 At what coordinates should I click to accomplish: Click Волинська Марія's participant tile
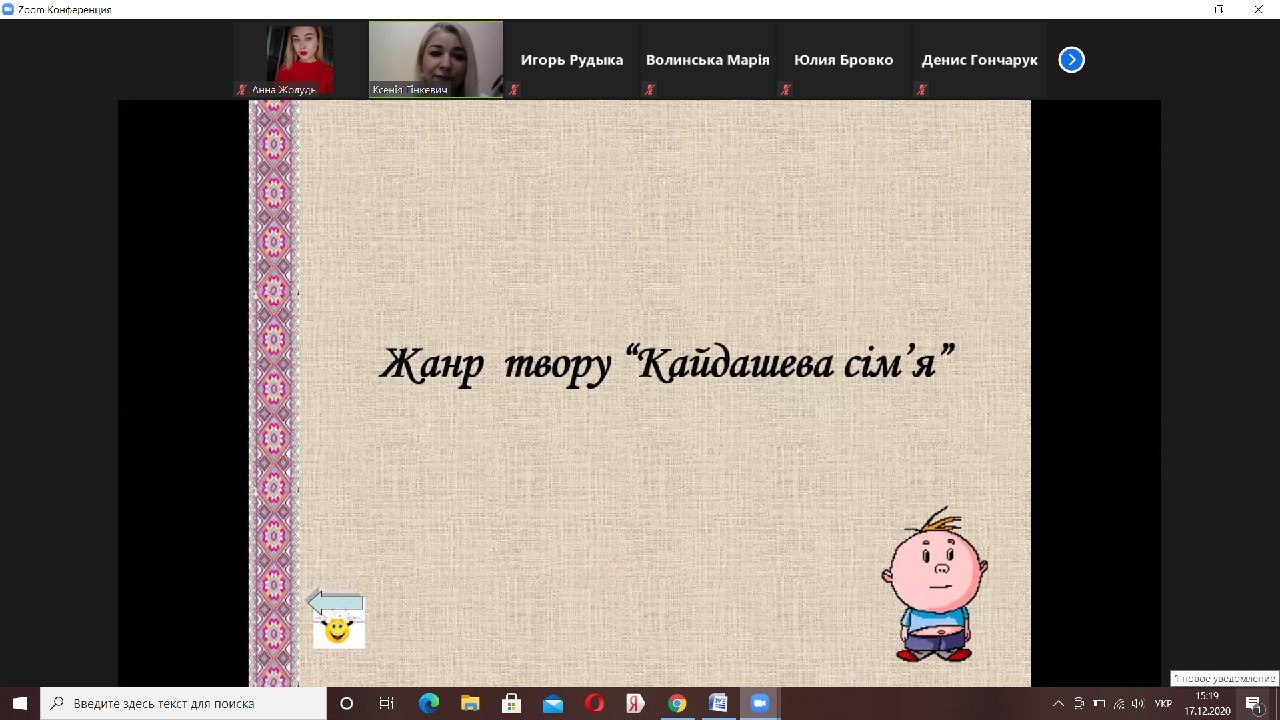point(708,60)
